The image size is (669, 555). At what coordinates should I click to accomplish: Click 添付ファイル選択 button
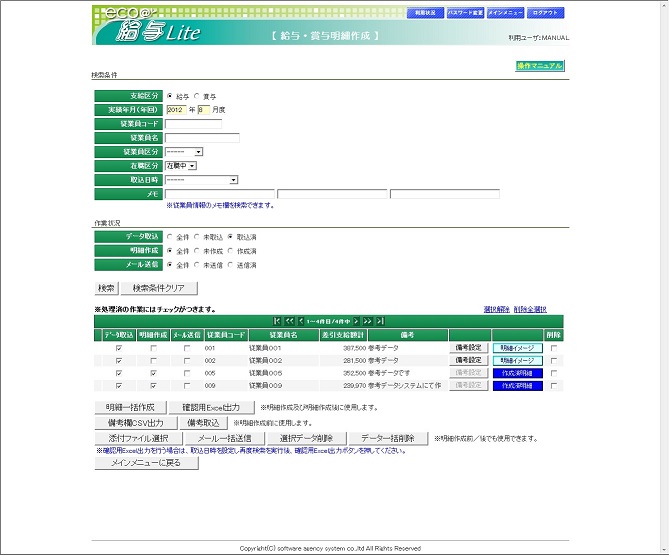tap(139, 438)
